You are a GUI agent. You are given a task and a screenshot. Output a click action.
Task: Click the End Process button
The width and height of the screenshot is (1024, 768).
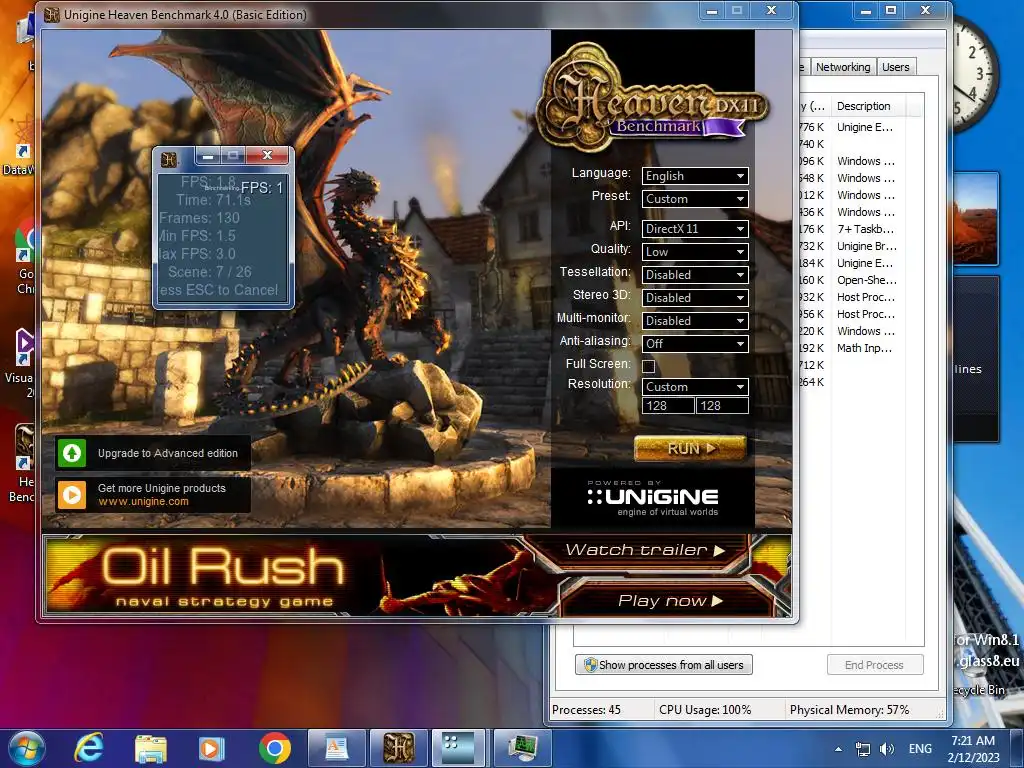pos(874,665)
